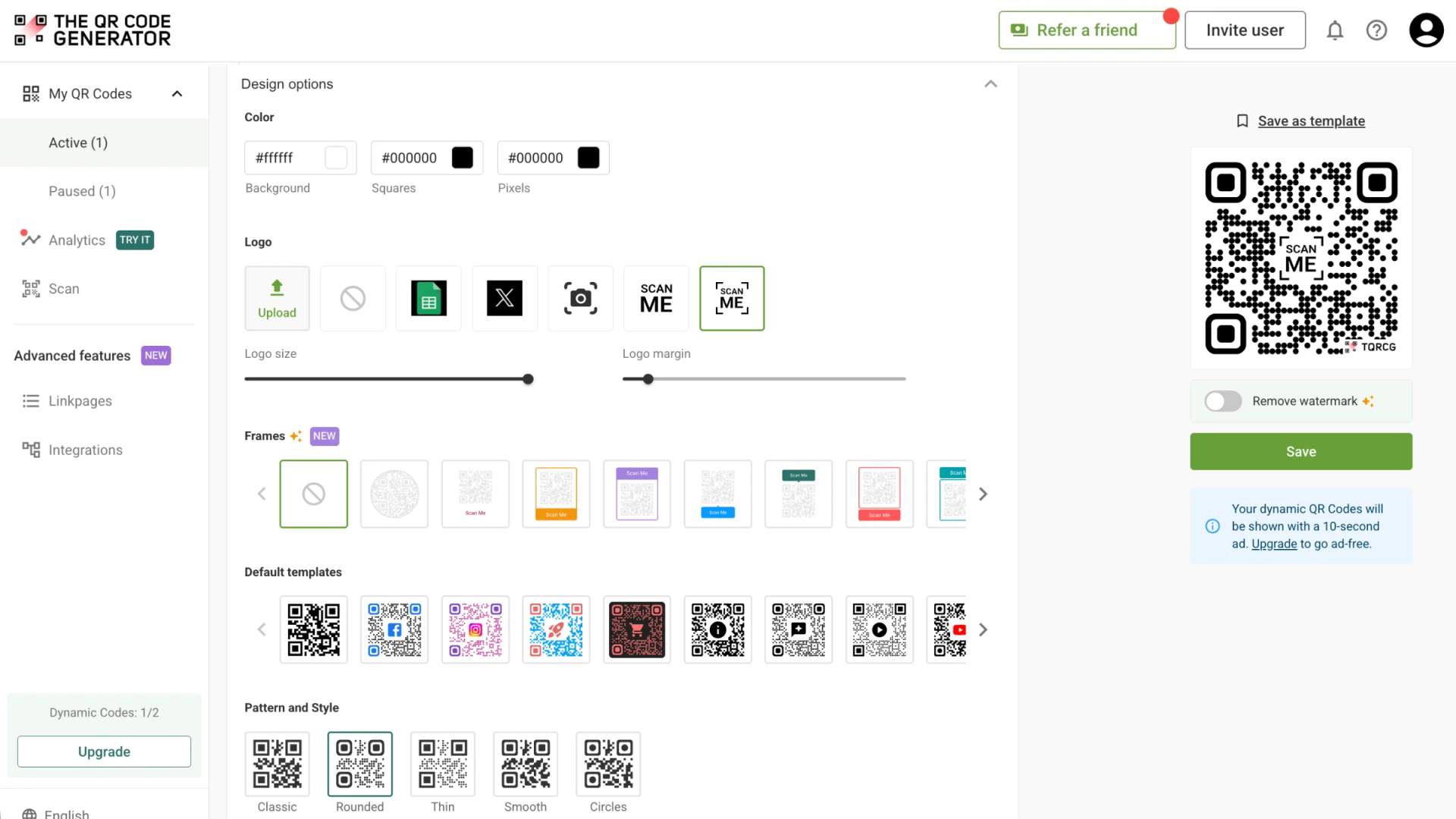Open the Background color swatch

pos(336,158)
